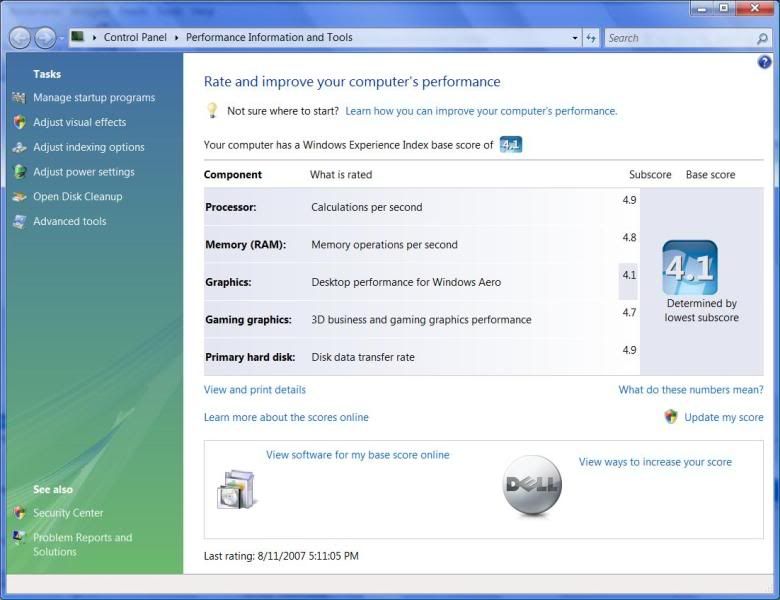Click Desktop performance for Windows Aero text

click(x=406, y=283)
